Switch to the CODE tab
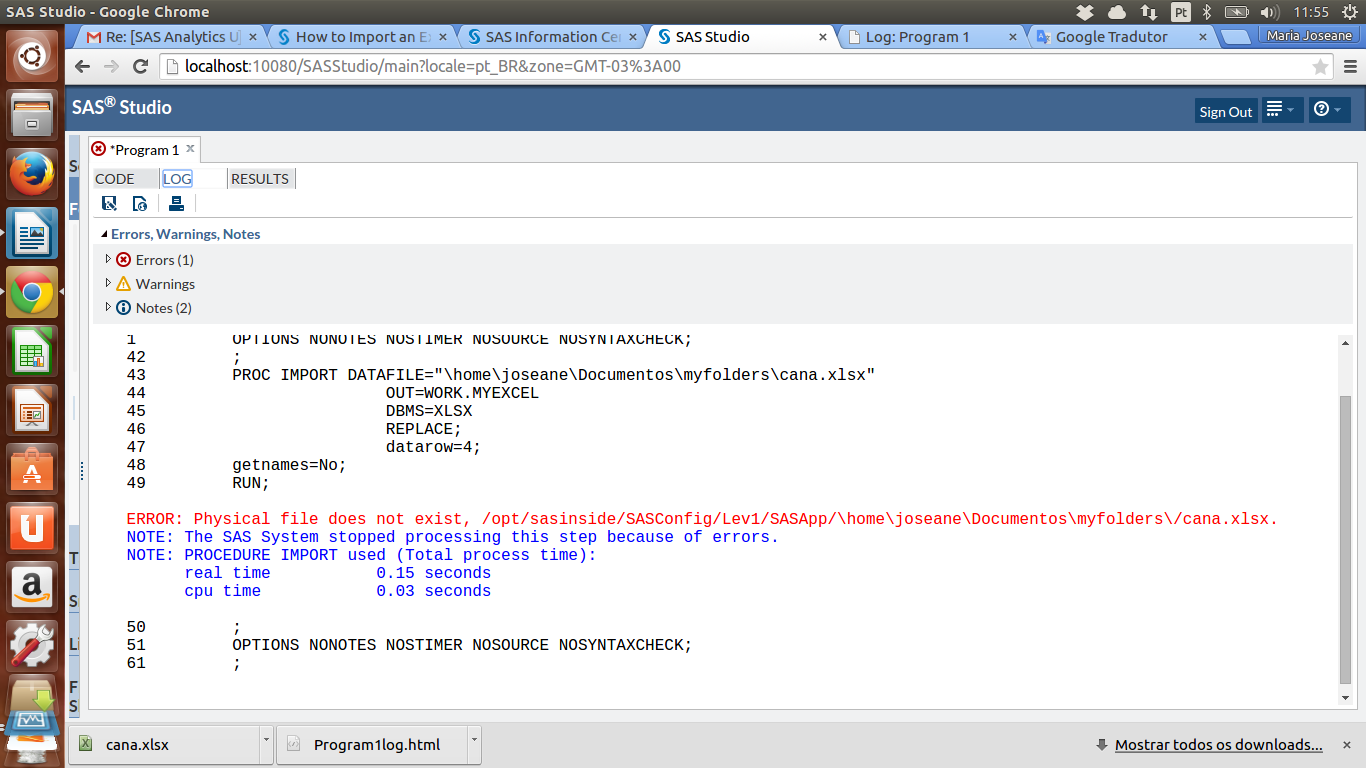 tap(115, 179)
